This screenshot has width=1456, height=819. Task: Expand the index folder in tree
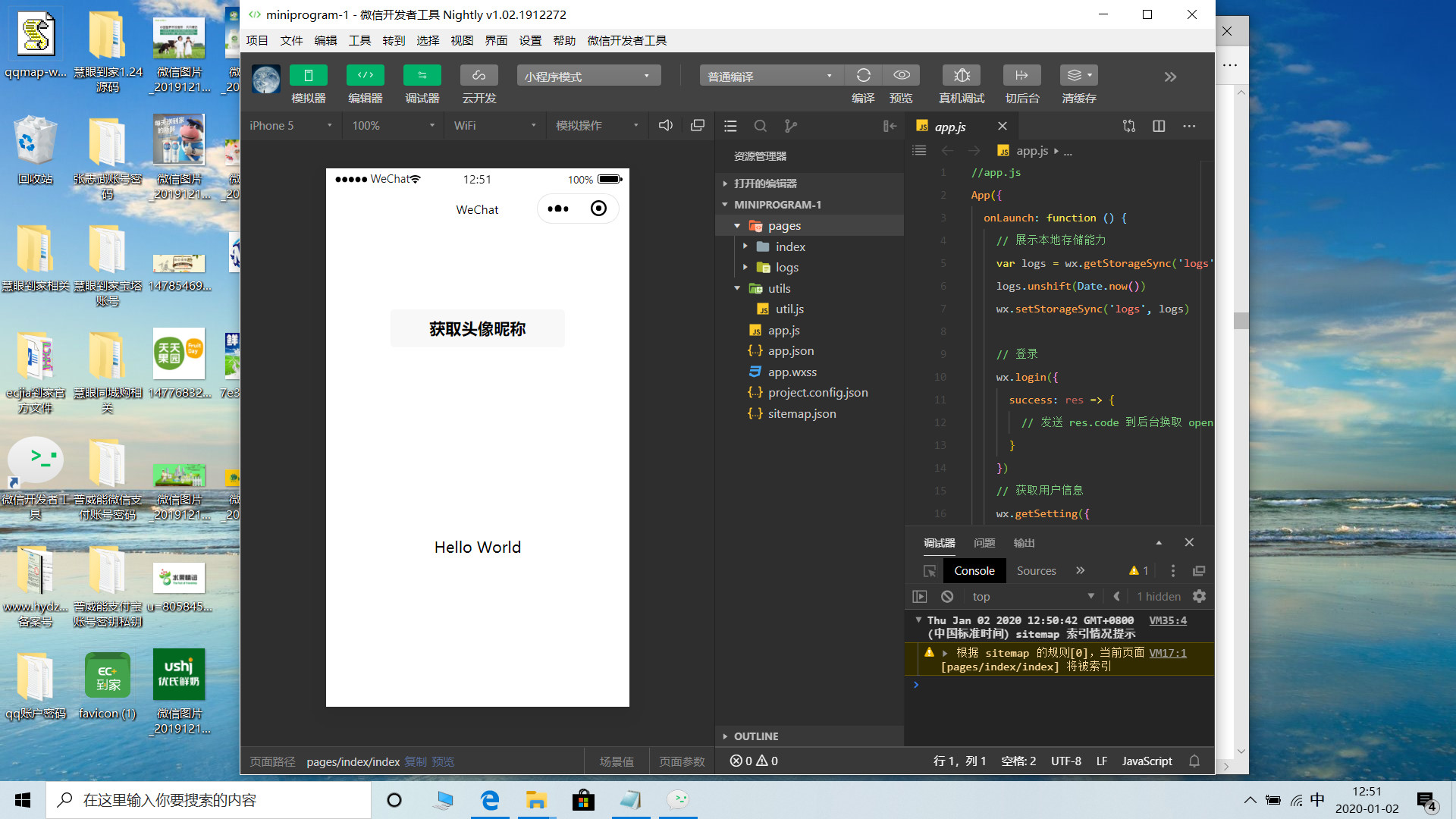point(789,246)
